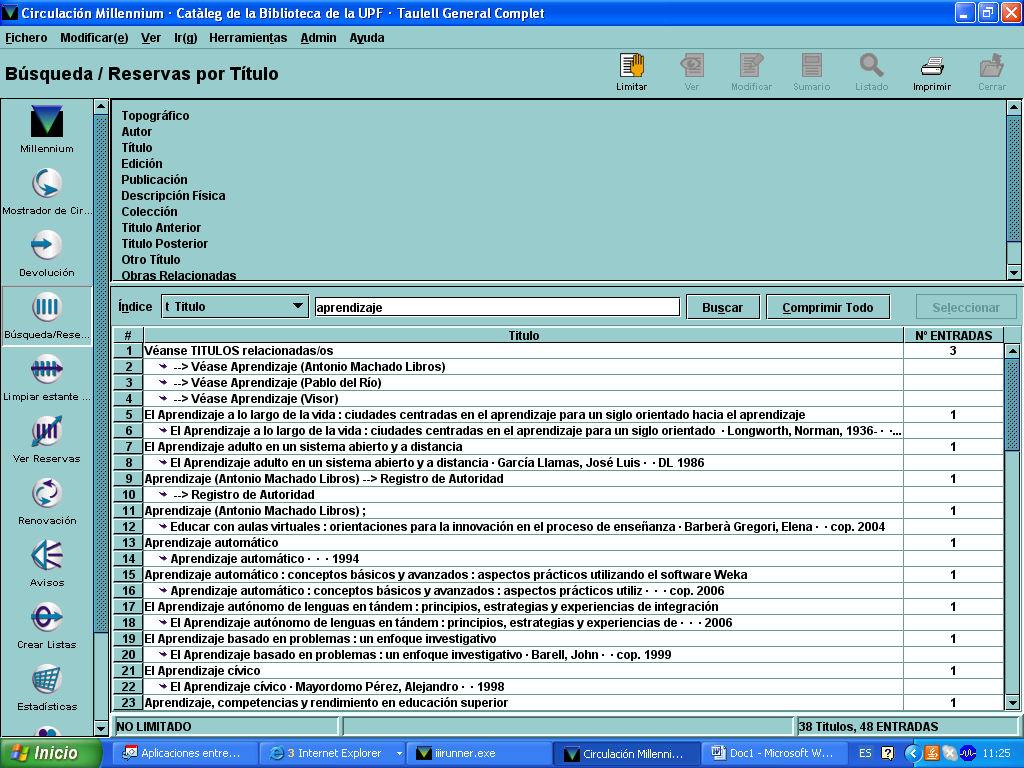Toggle arrow on row 10 Registro de Autoridad

(163, 494)
